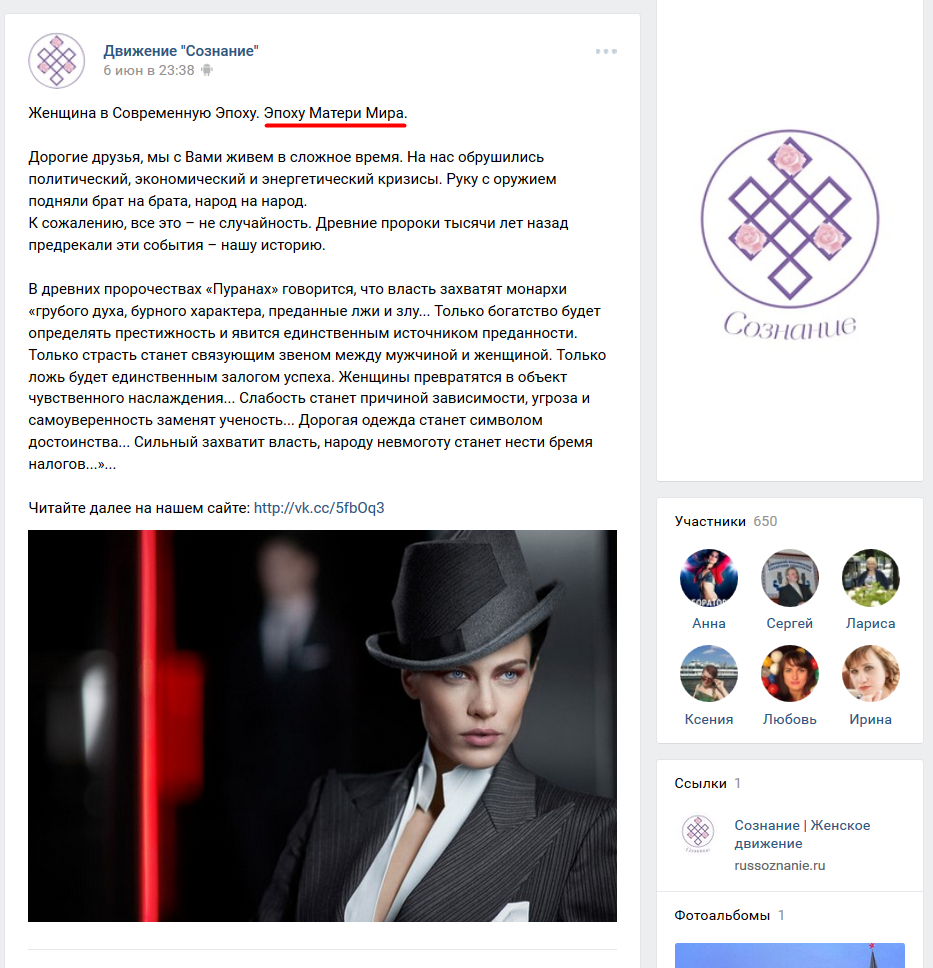Open Сознание | Женское движение link
The height and width of the screenshot is (968, 933).
802,834
